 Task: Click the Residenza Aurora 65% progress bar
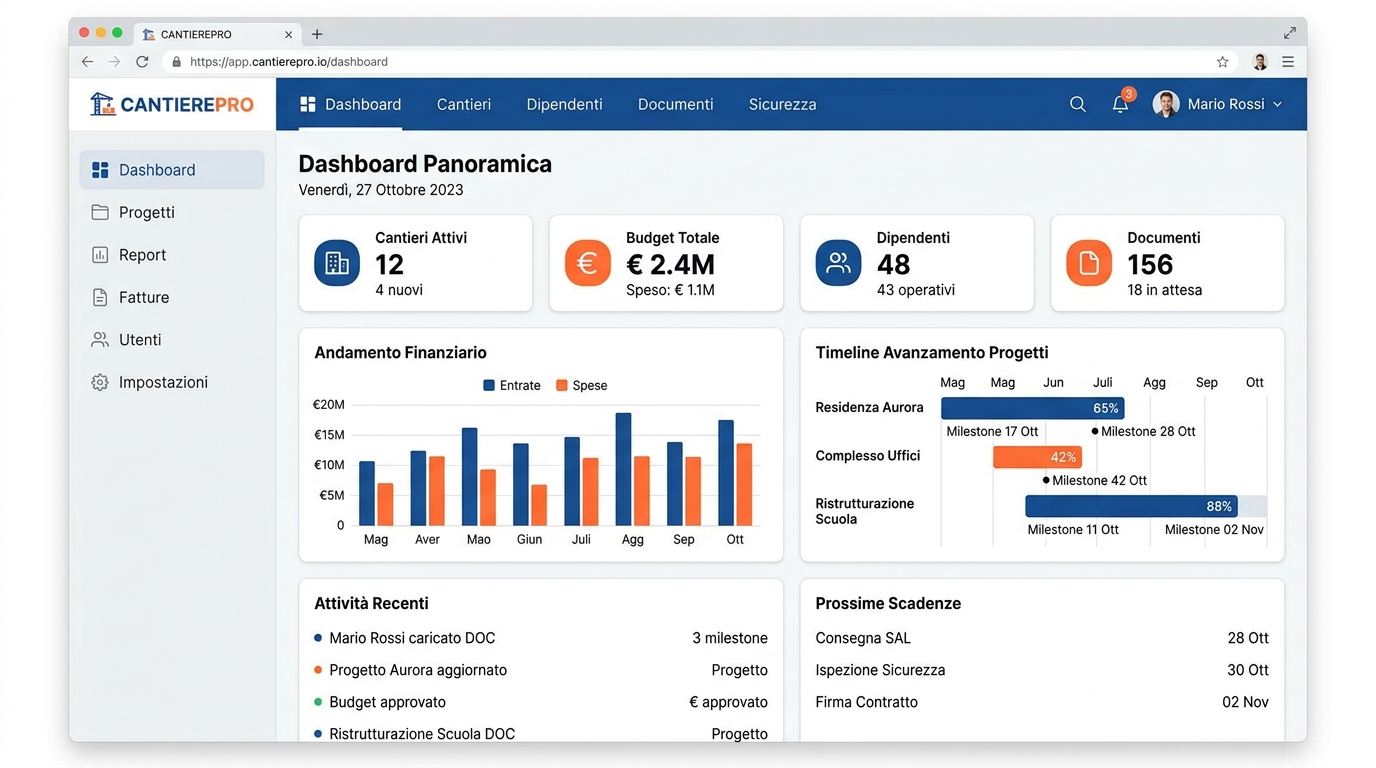tap(1032, 407)
